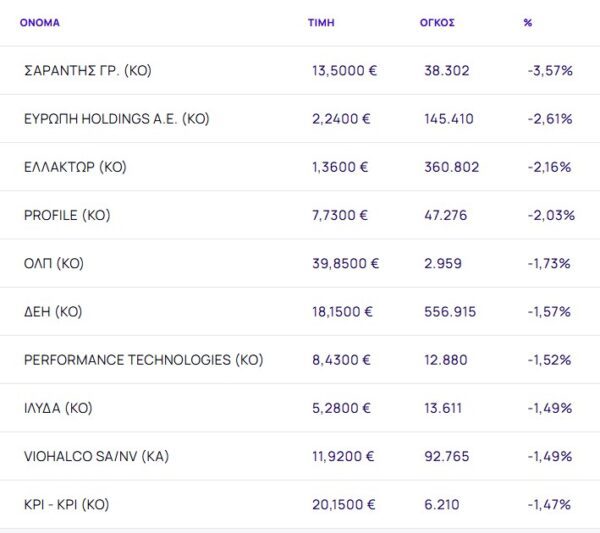
Task: Open PERFORMANCE TECHNOLOGIES (ΚΟ) stock
Action: [x=143, y=359]
